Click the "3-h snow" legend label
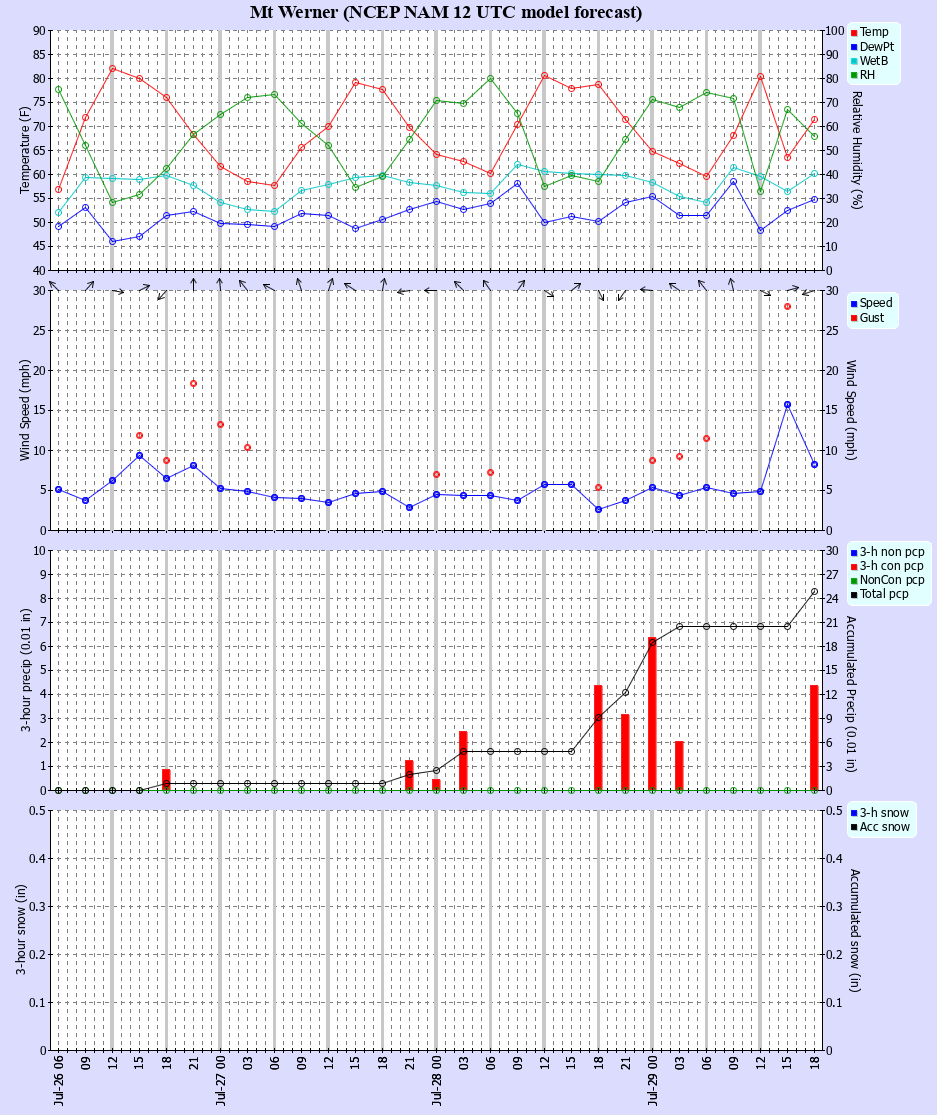The height and width of the screenshot is (1115, 937). 884,813
